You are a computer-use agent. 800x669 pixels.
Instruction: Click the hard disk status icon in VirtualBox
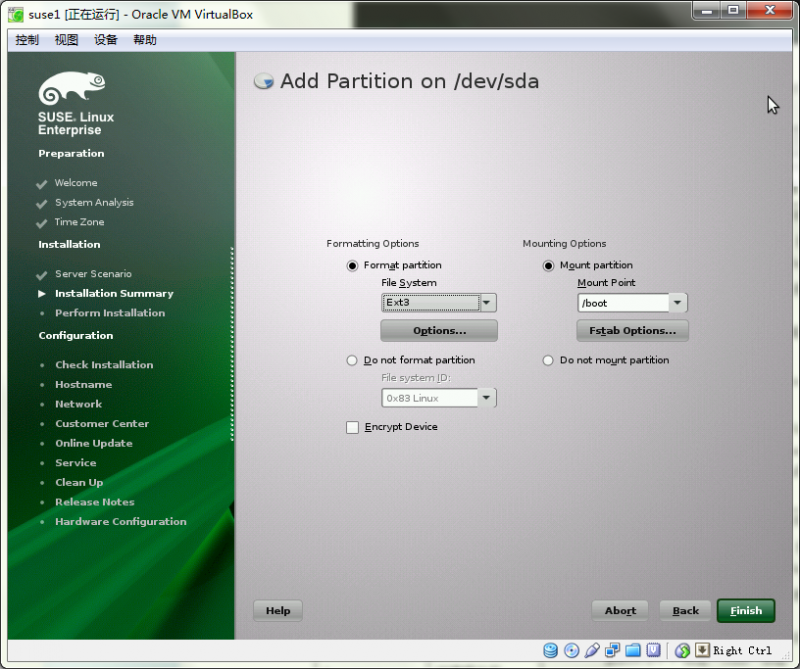550,650
